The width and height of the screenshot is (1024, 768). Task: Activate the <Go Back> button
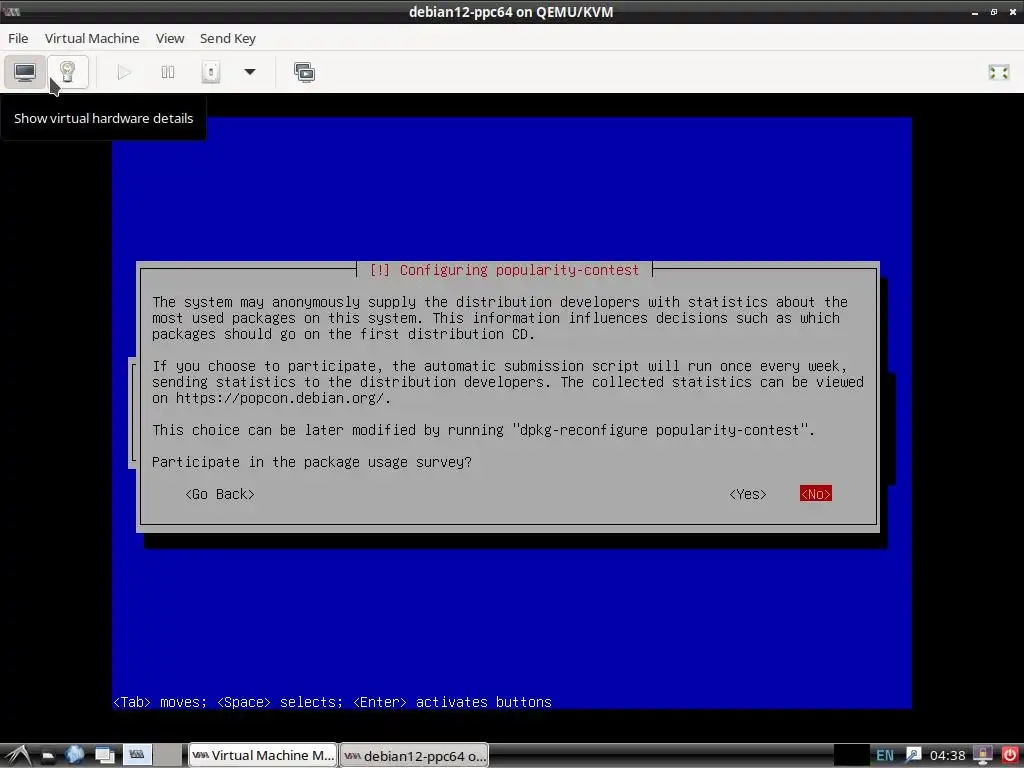click(x=220, y=494)
